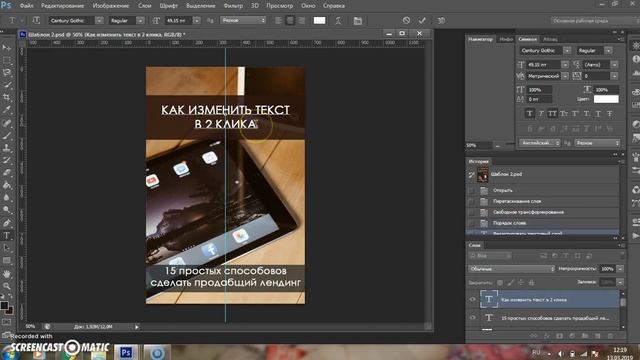The image size is (640, 360).
Task: Open text color swatch in options bar
Action: coord(319,20)
